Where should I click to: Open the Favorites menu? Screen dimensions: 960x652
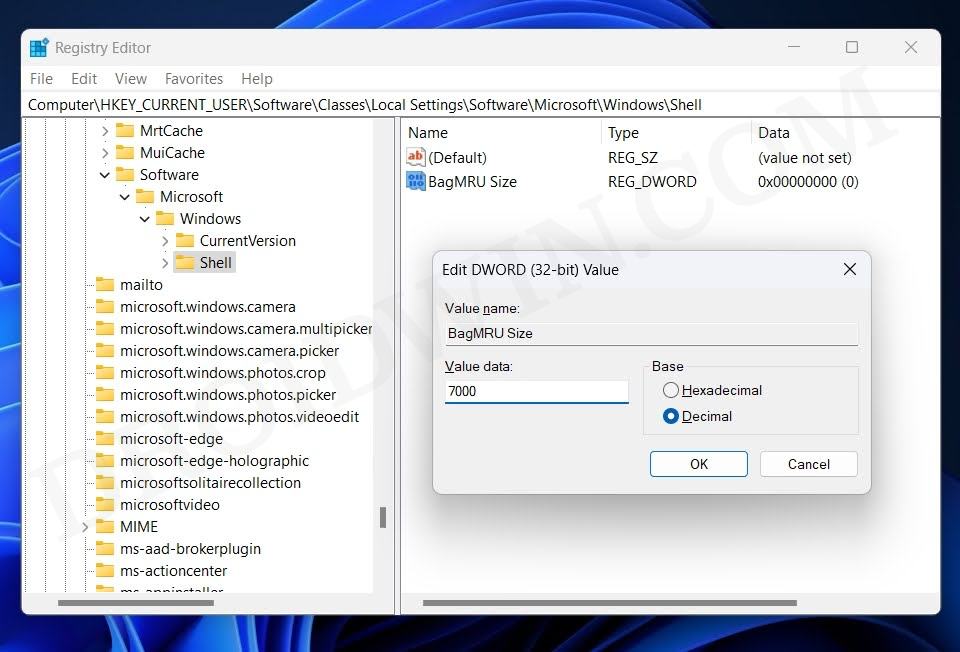(194, 78)
